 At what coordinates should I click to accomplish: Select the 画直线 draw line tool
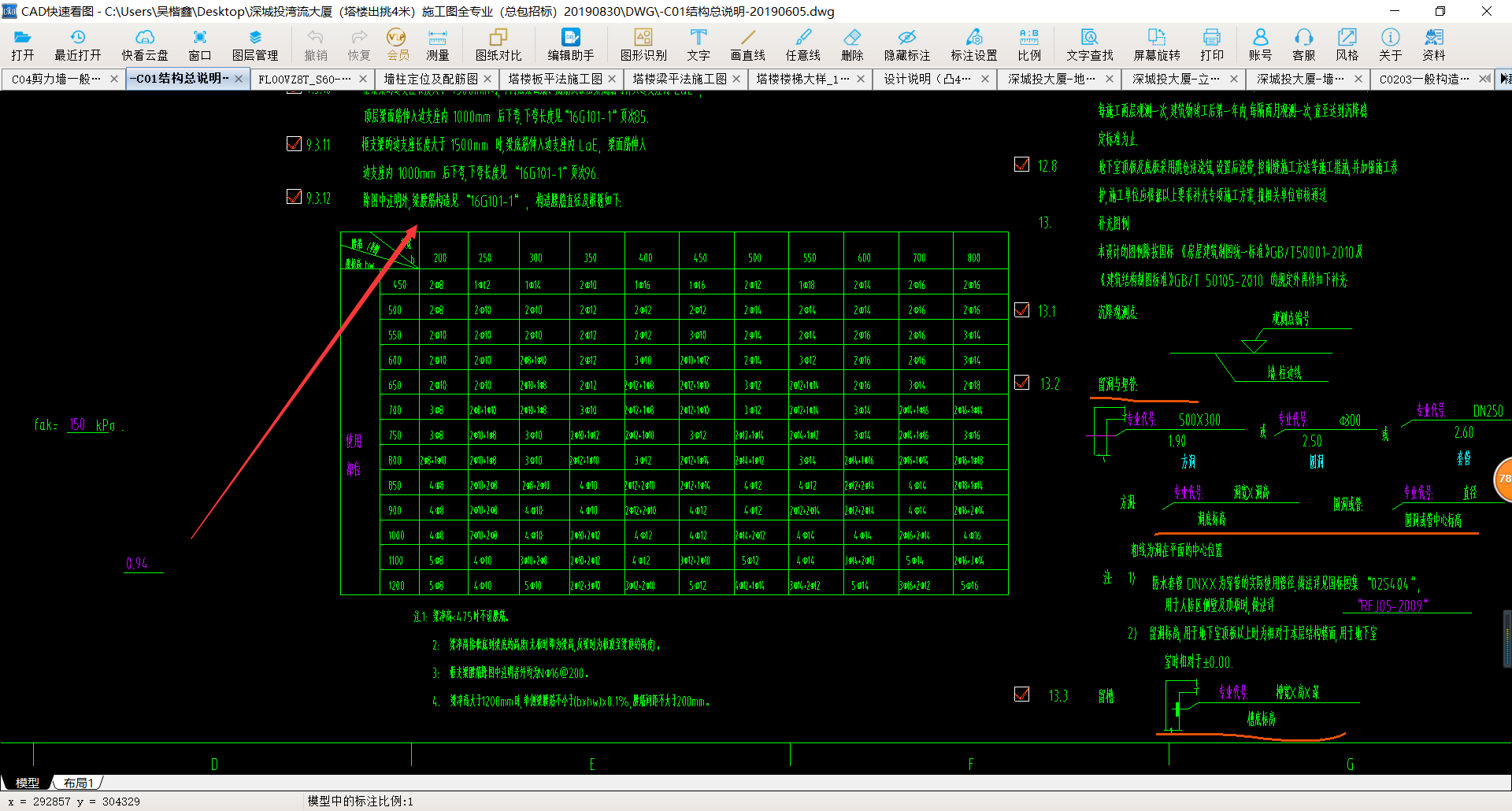pos(747,45)
